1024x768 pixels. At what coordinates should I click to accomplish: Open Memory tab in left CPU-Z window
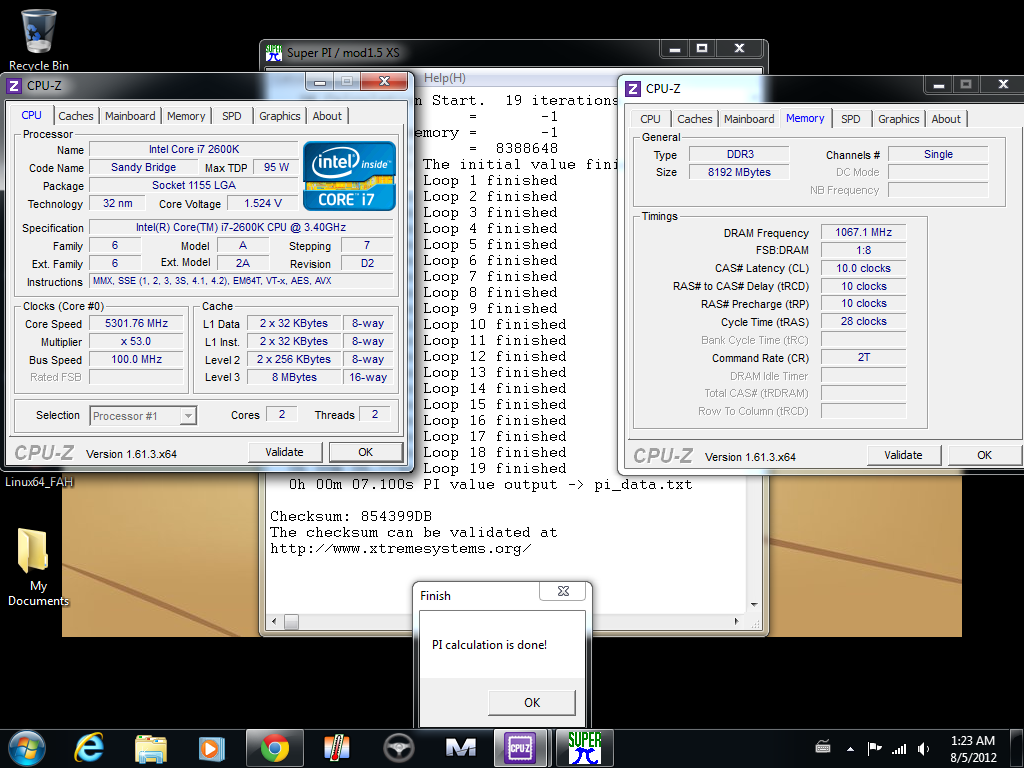[x=186, y=116]
